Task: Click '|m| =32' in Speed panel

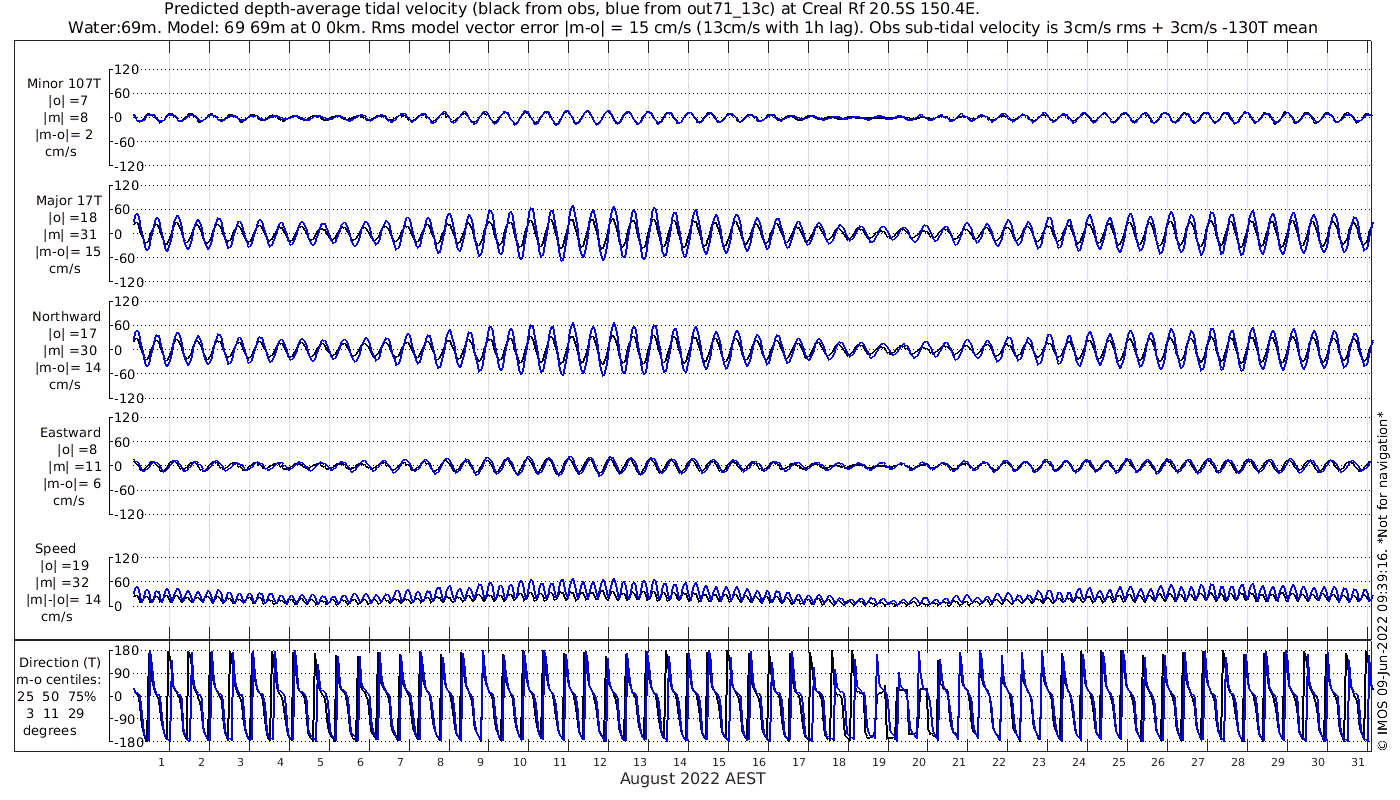Action: (63, 583)
